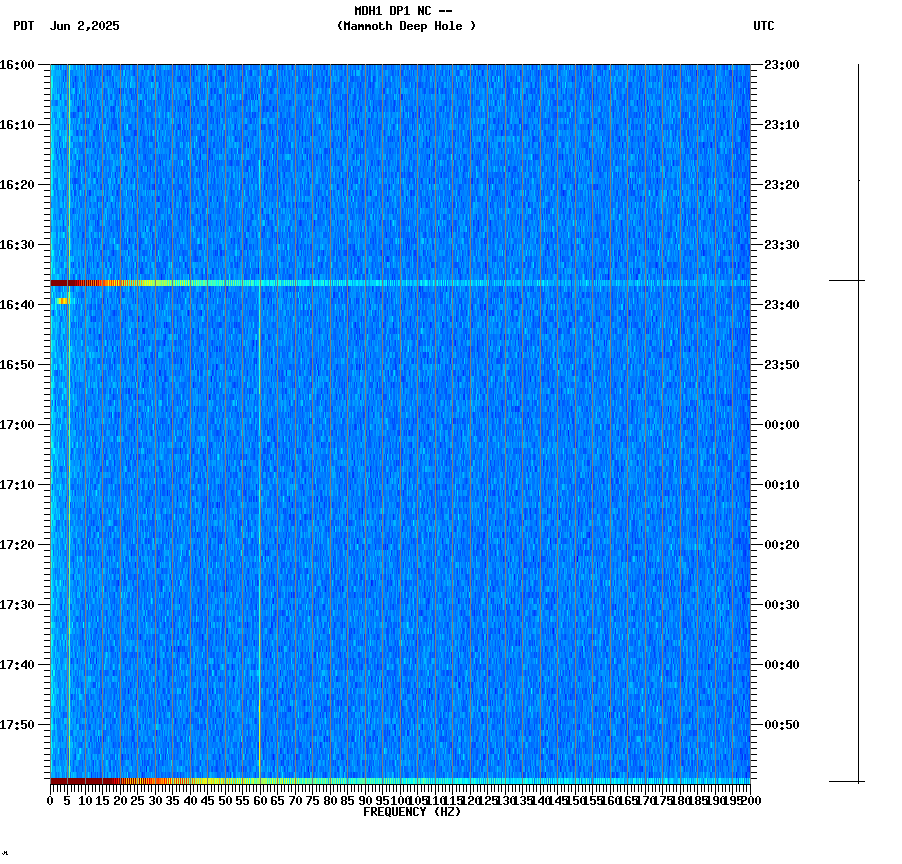Screen dimensions: 902x864
Task: Click the Jun 2,2025 date text
Action: [x=85, y=27]
